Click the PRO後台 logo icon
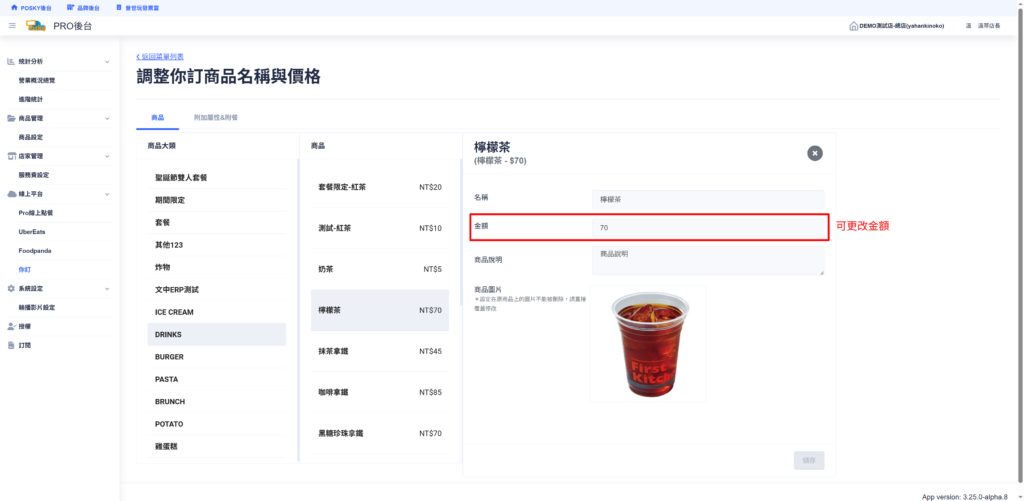This screenshot has width=1024, height=501. 36,25
